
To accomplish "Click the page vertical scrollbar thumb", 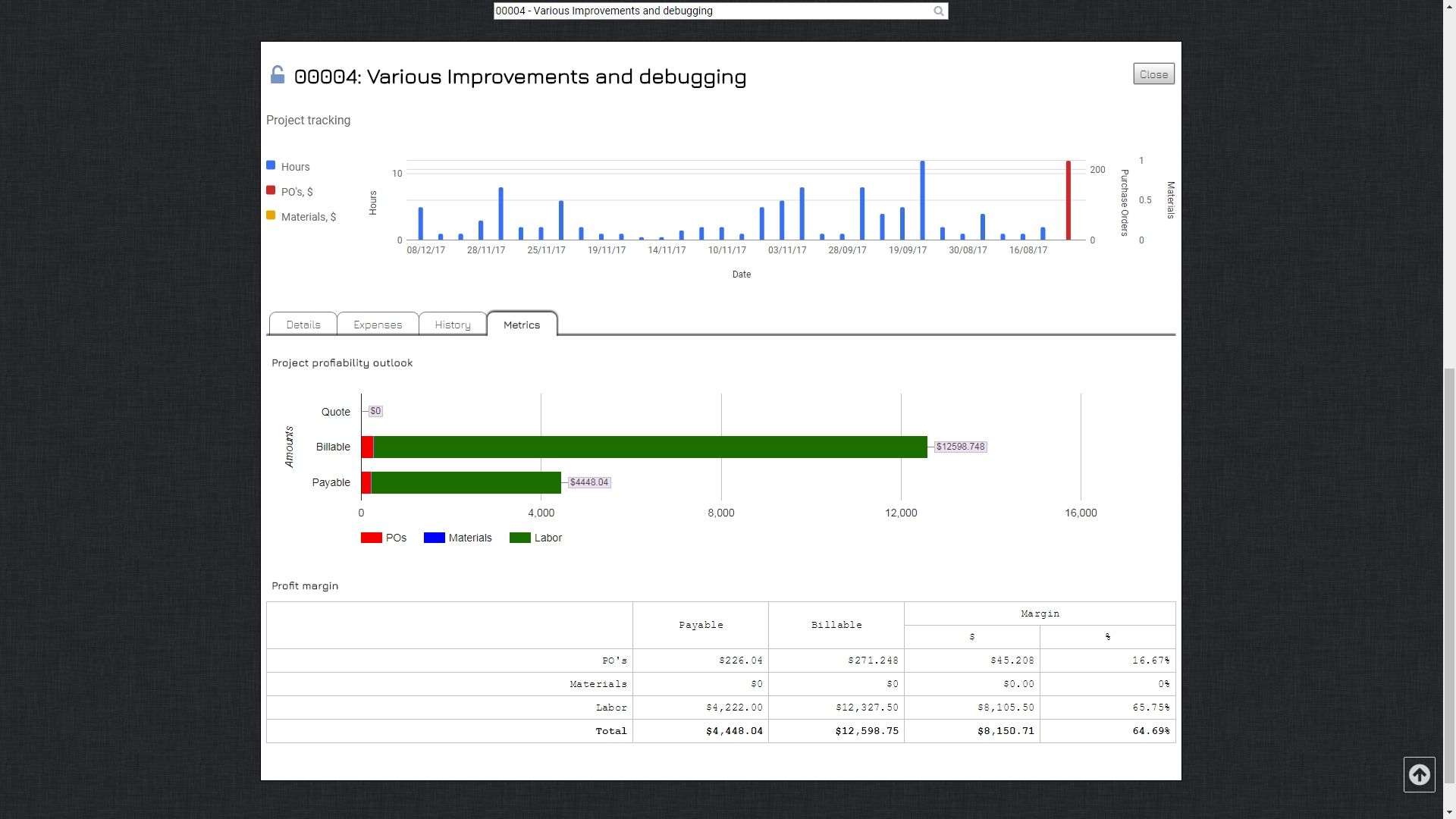I will pos(1449,576).
